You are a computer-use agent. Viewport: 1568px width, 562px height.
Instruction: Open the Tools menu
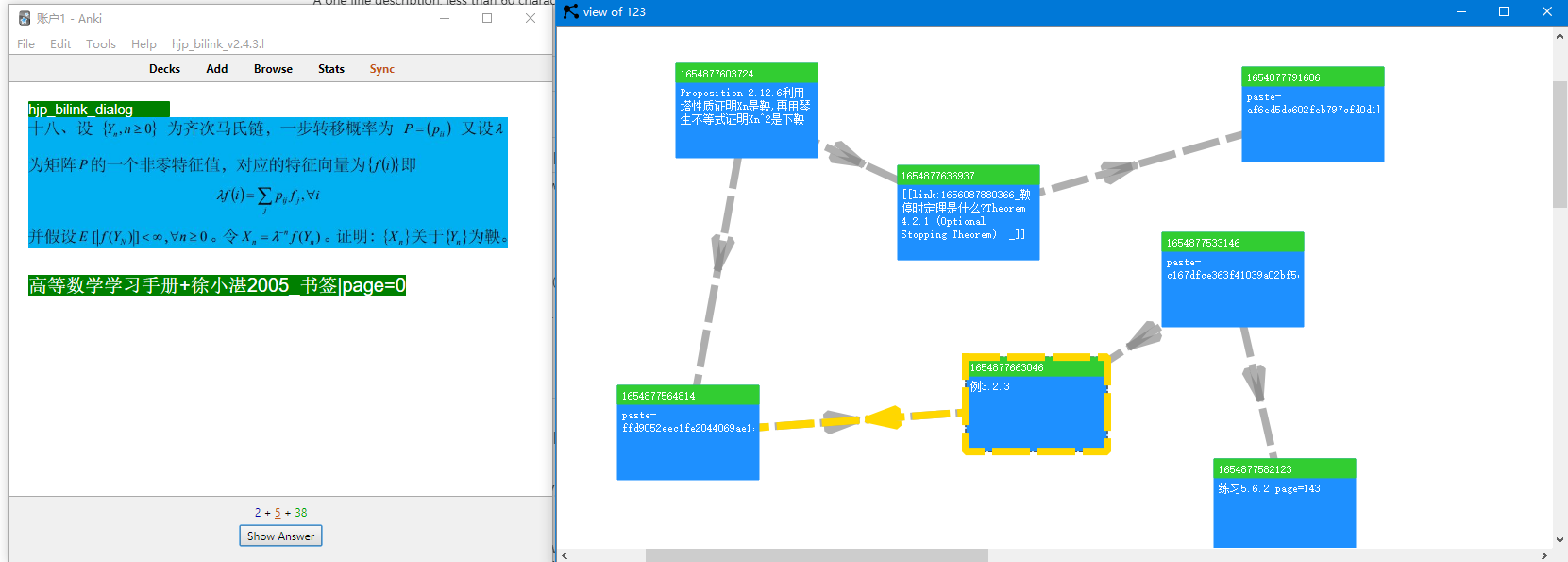click(x=100, y=43)
